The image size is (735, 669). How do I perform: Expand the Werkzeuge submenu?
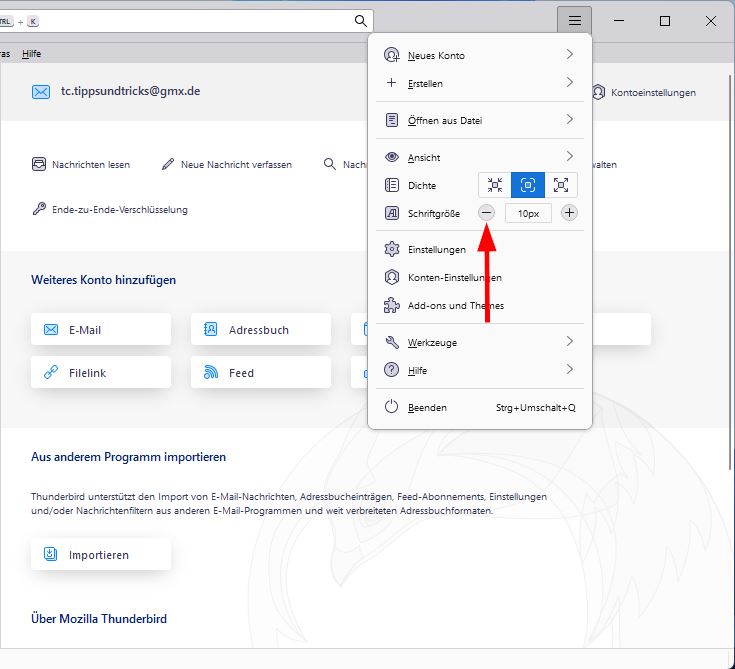(x=480, y=343)
